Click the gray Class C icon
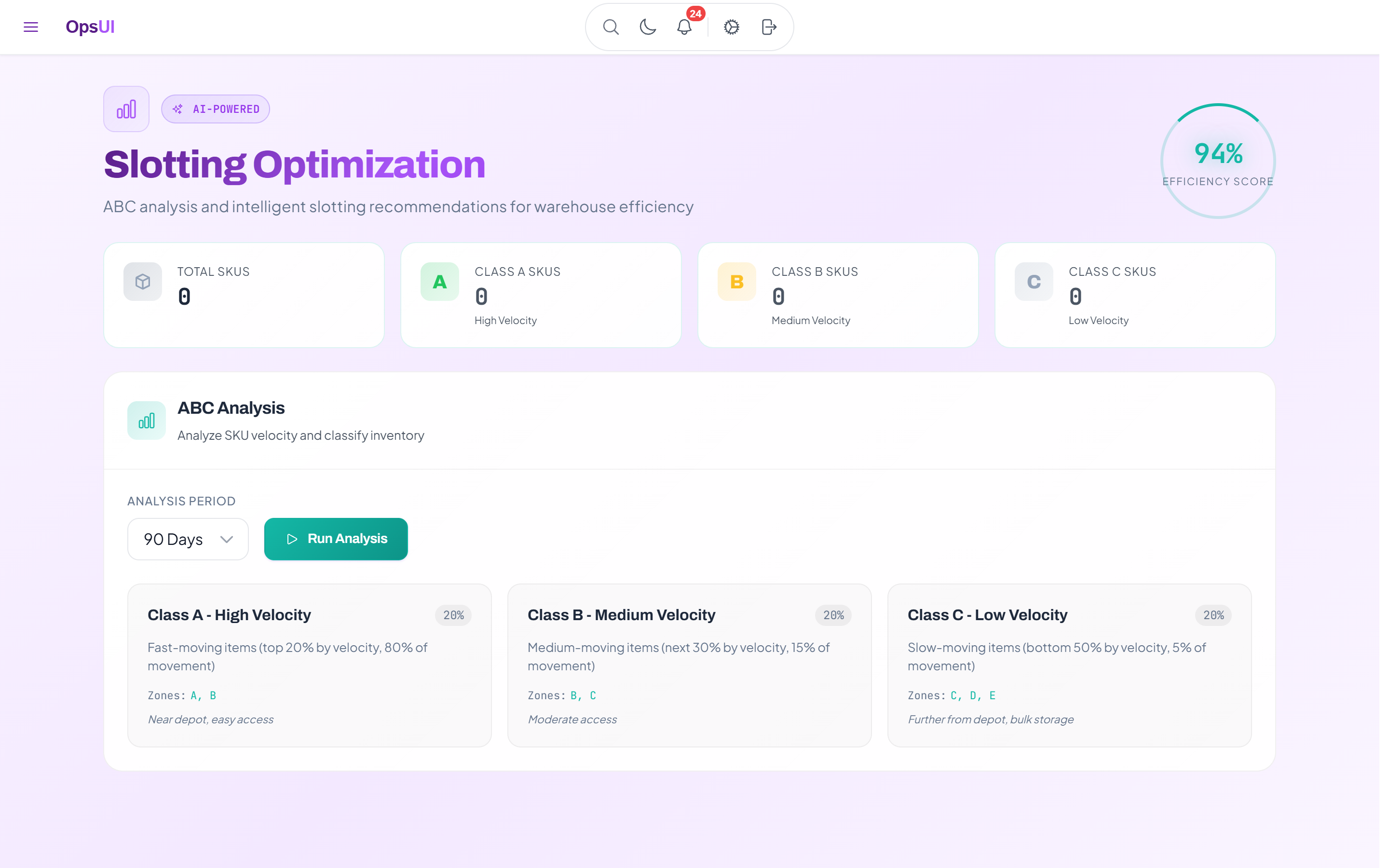Image resolution: width=1389 pixels, height=868 pixels. [1034, 282]
